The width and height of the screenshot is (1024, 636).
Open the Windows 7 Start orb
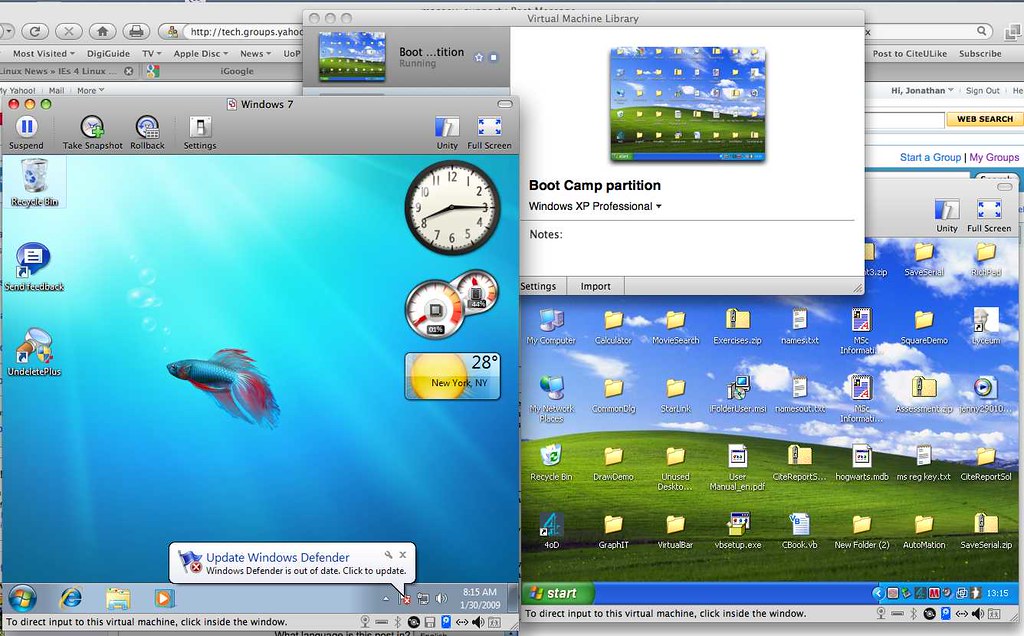click(x=22, y=598)
